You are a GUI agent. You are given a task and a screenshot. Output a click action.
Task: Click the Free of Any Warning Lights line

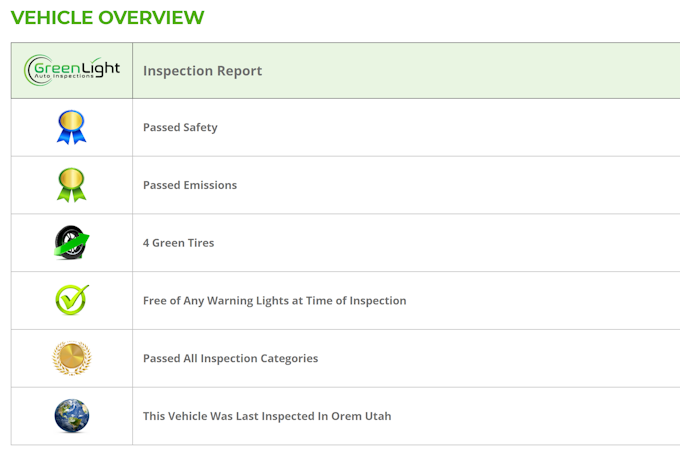coord(274,301)
